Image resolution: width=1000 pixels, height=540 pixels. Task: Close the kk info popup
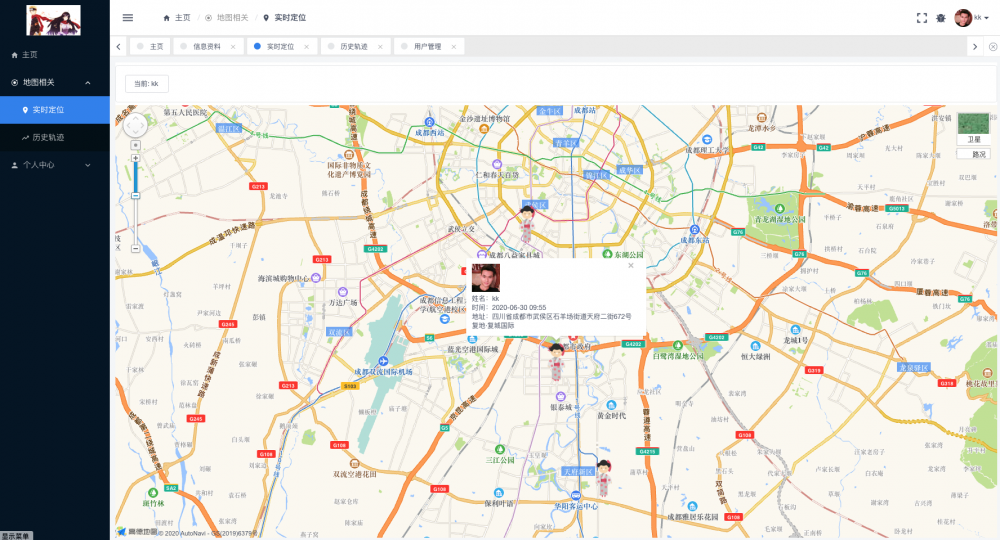631,265
